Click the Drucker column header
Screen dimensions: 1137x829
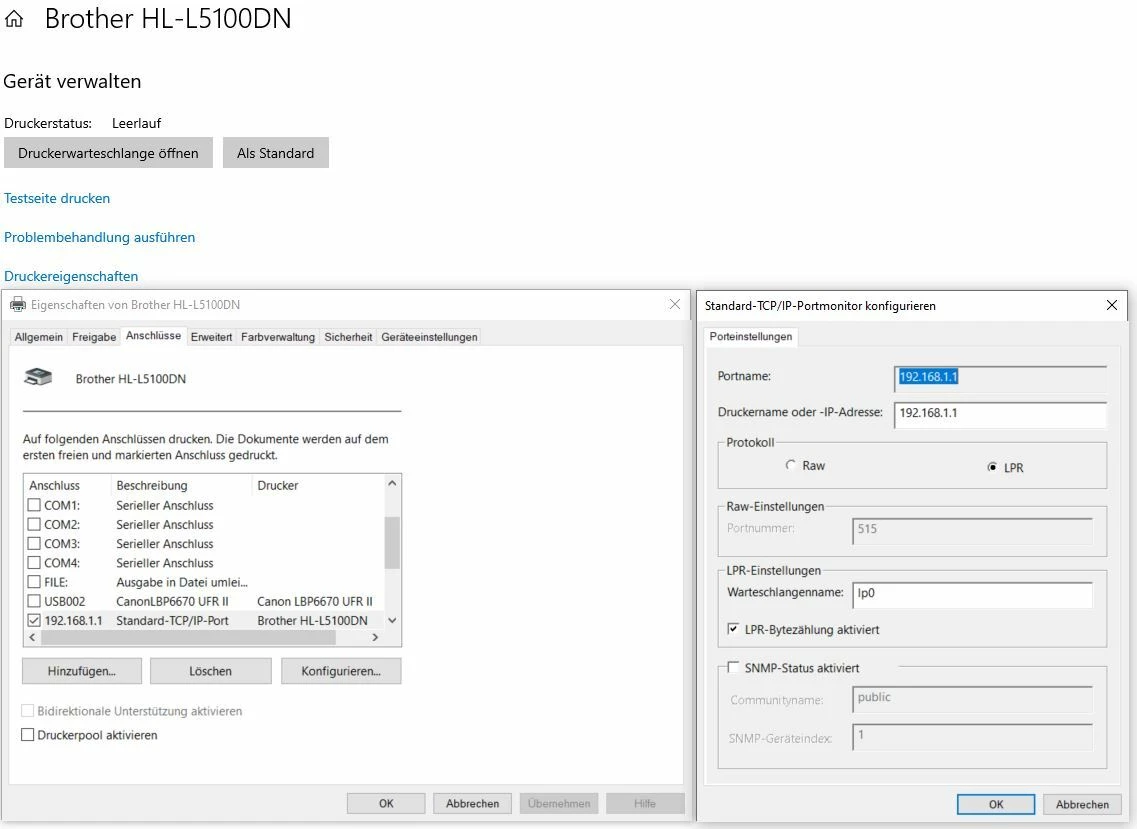[x=318, y=485]
